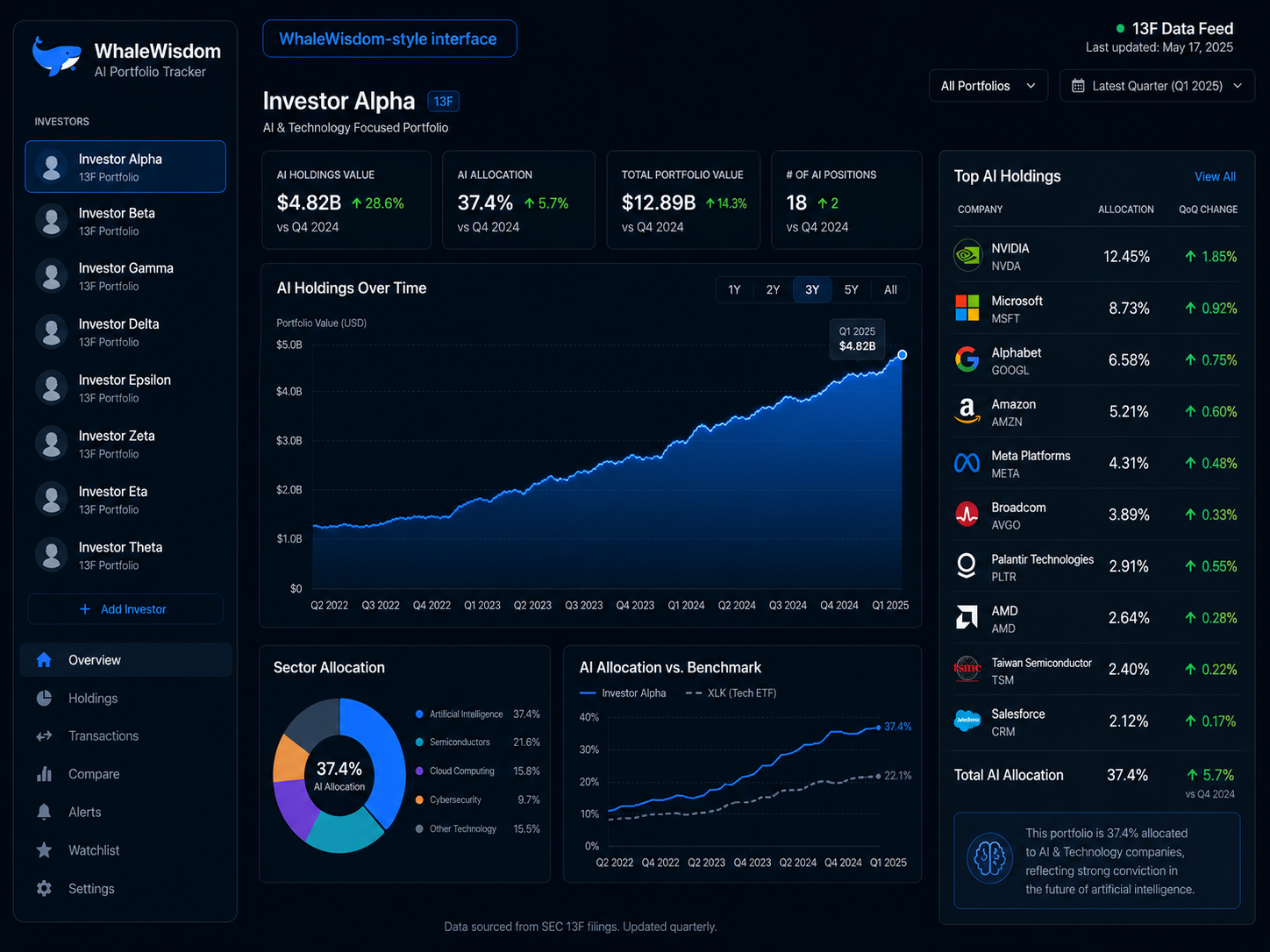The width and height of the screenshot is (1270, 952).
Task: Click the Palantir Technologies logo icon
Action: pos(967,566)
